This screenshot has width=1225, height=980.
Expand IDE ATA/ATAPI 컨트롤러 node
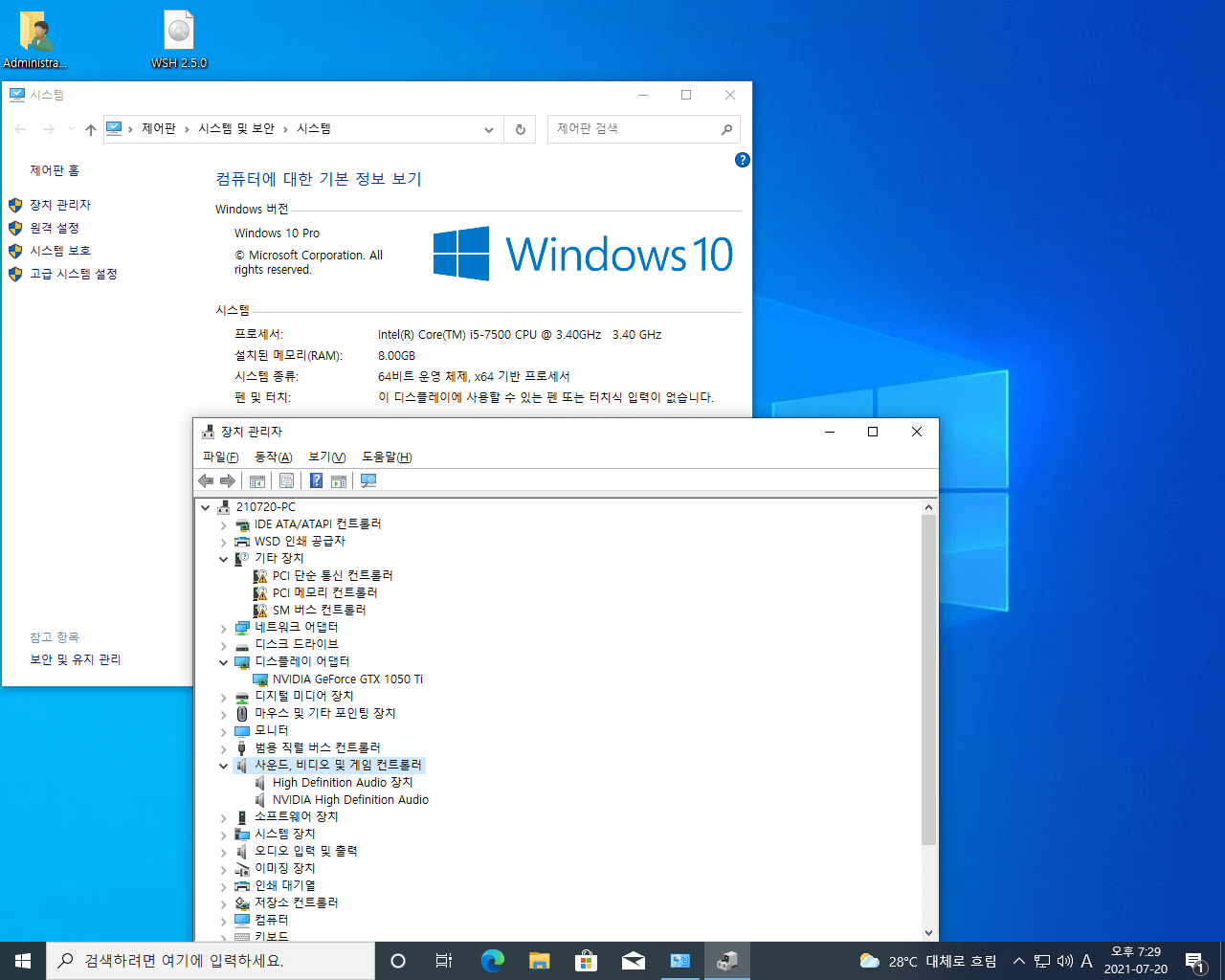[x=224, y=524]
